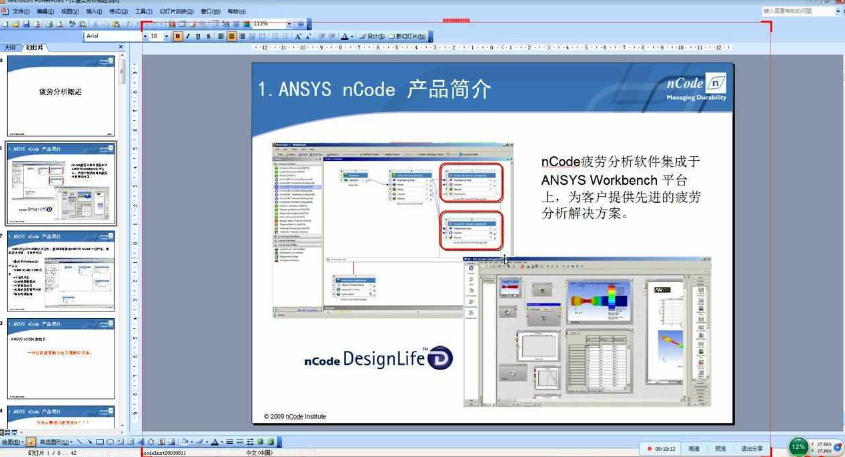Open the Arial font name dropdown
Viewport: 845px width, 457px height.
tap(141, 36)
